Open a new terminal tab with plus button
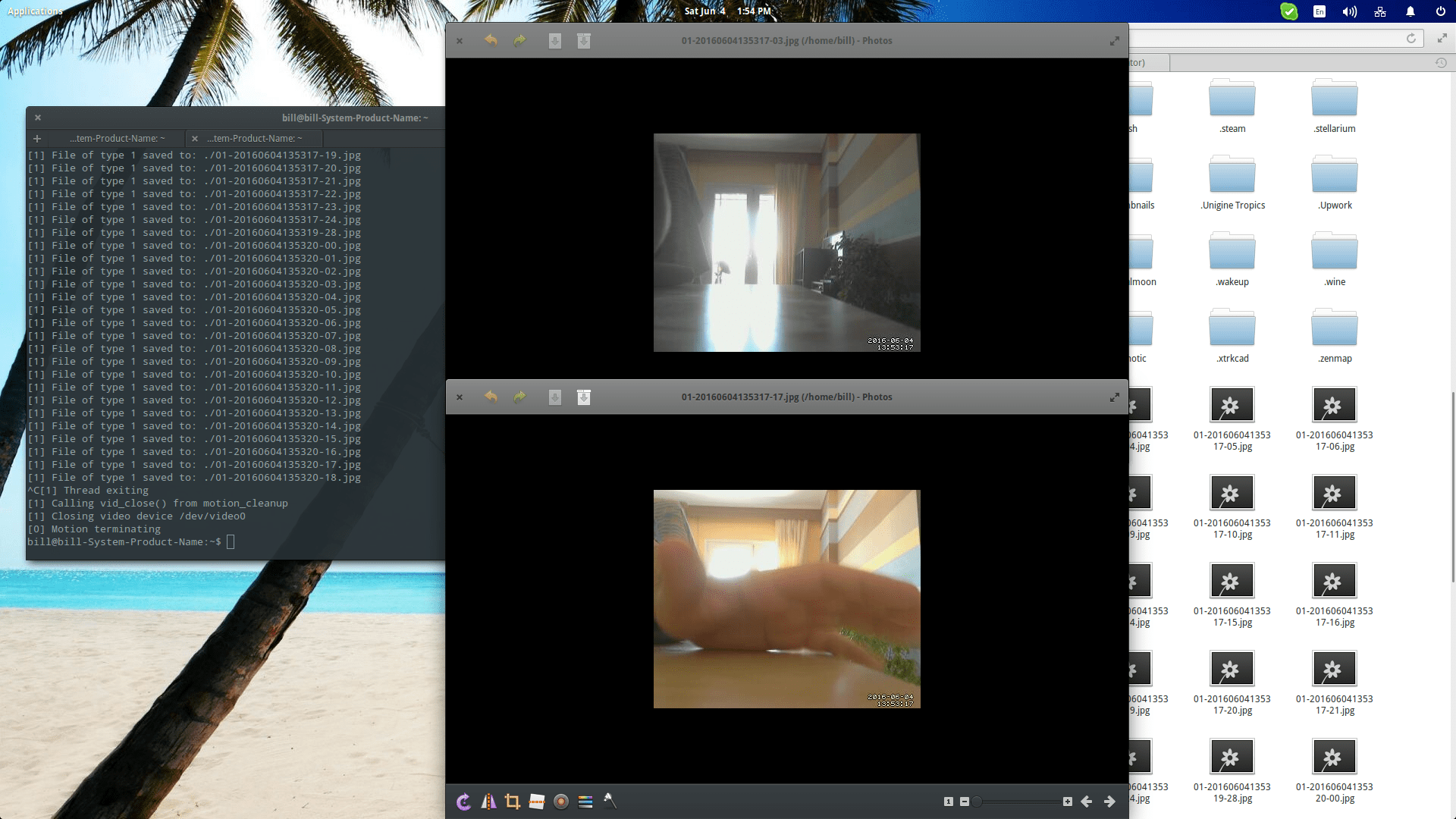 37,139
